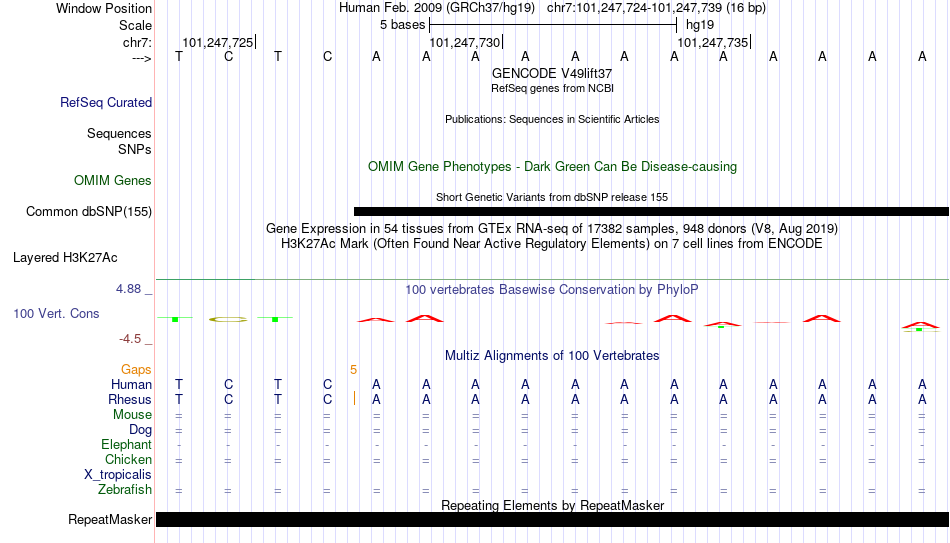Viewport: 950px width, 543px height.
Task: Click the Human Feb. 2009 (GRCh37/hg19) title
Action: pos(437,8)
